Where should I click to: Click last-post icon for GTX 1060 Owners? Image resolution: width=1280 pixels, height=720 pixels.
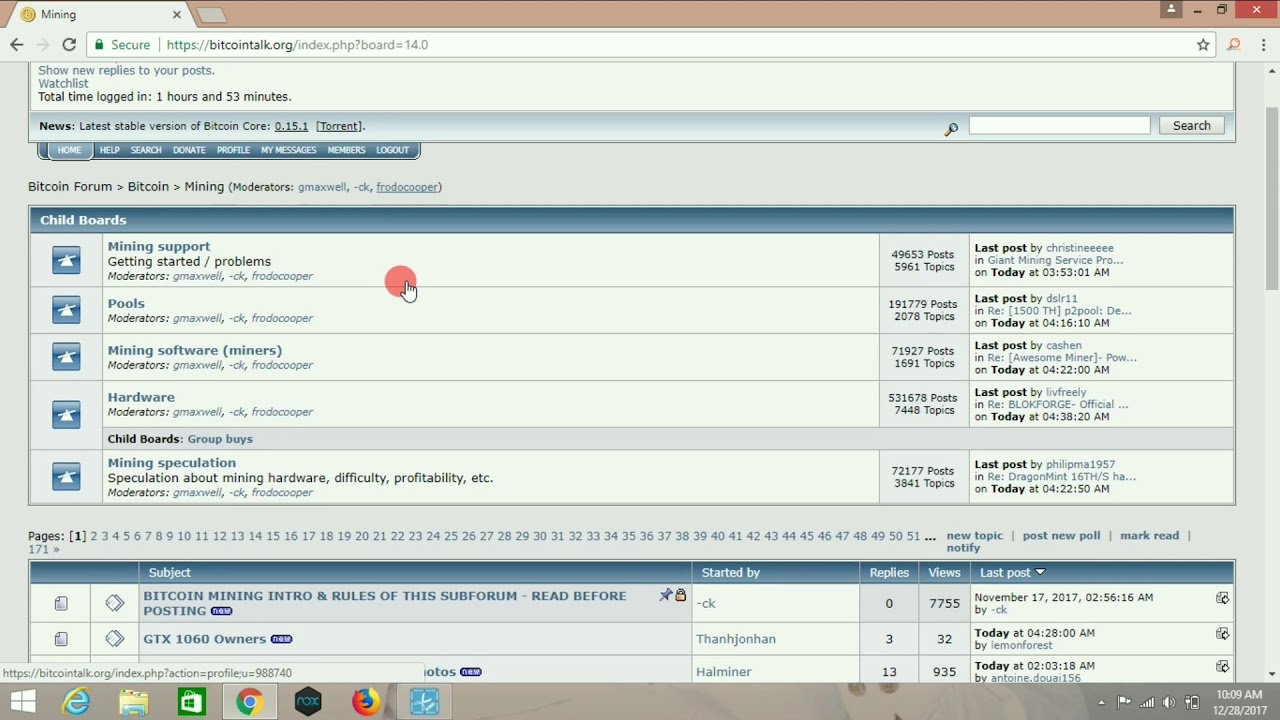[1222, 634]
